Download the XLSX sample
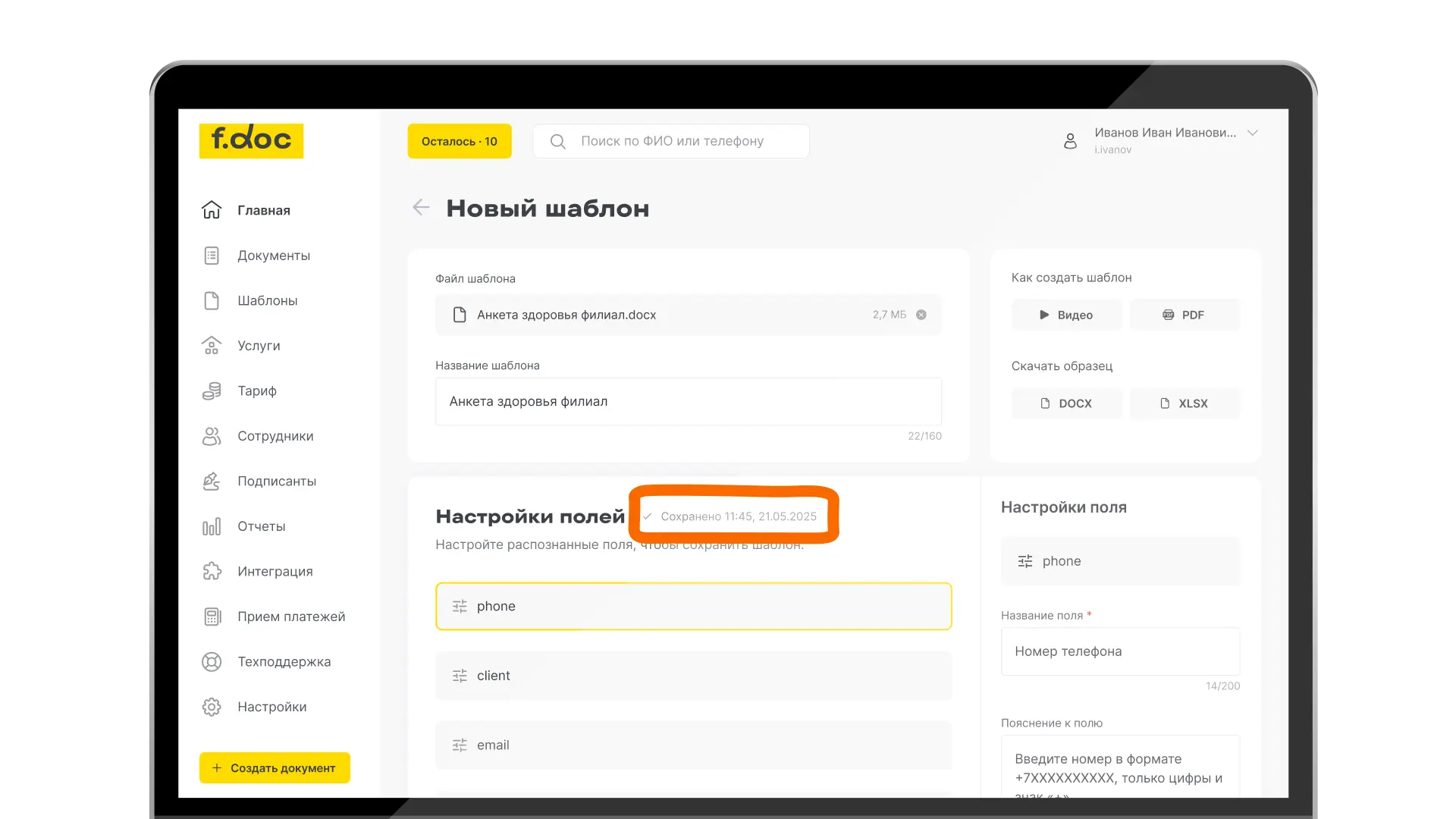Image resolution: width=1456 pixels, height=819 pixels. click(1185, 403)
